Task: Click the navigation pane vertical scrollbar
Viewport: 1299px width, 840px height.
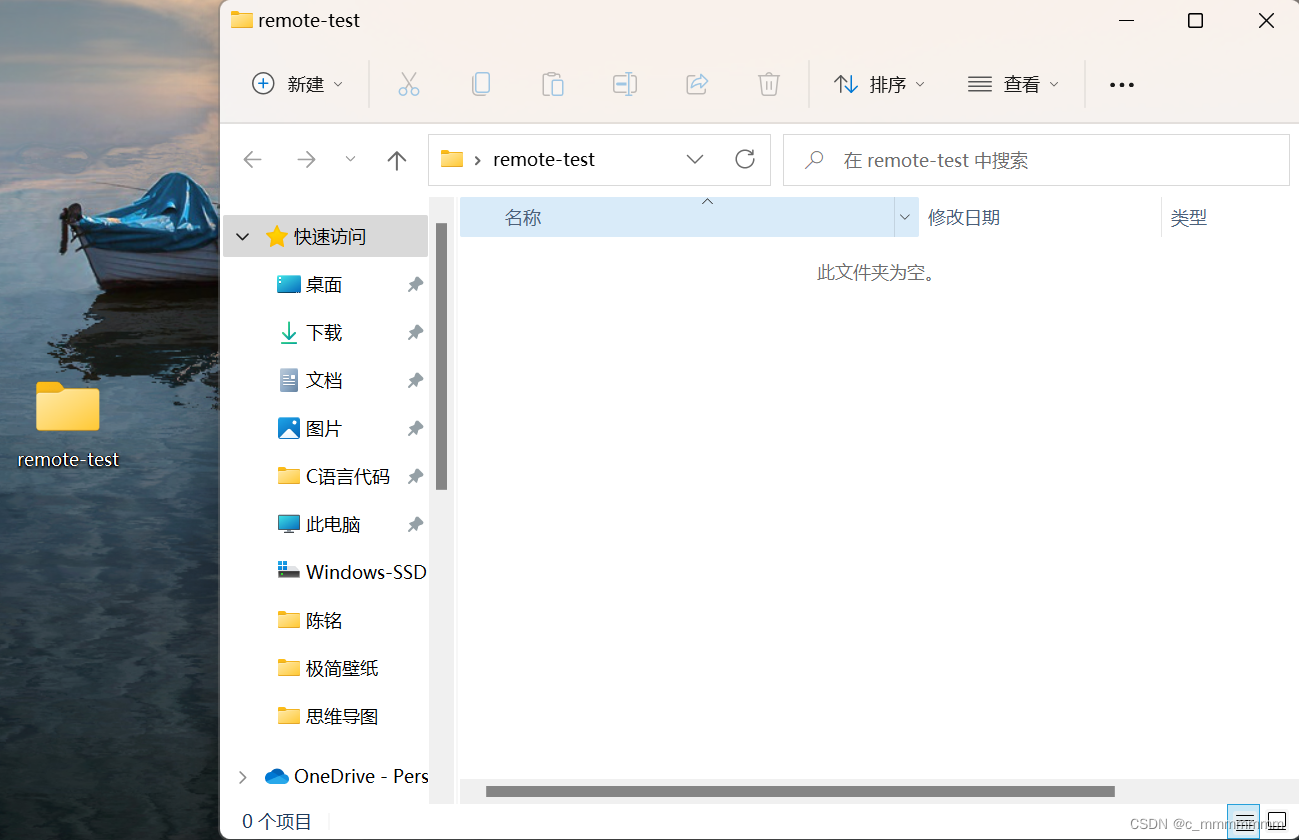Action: coord(442,357)
